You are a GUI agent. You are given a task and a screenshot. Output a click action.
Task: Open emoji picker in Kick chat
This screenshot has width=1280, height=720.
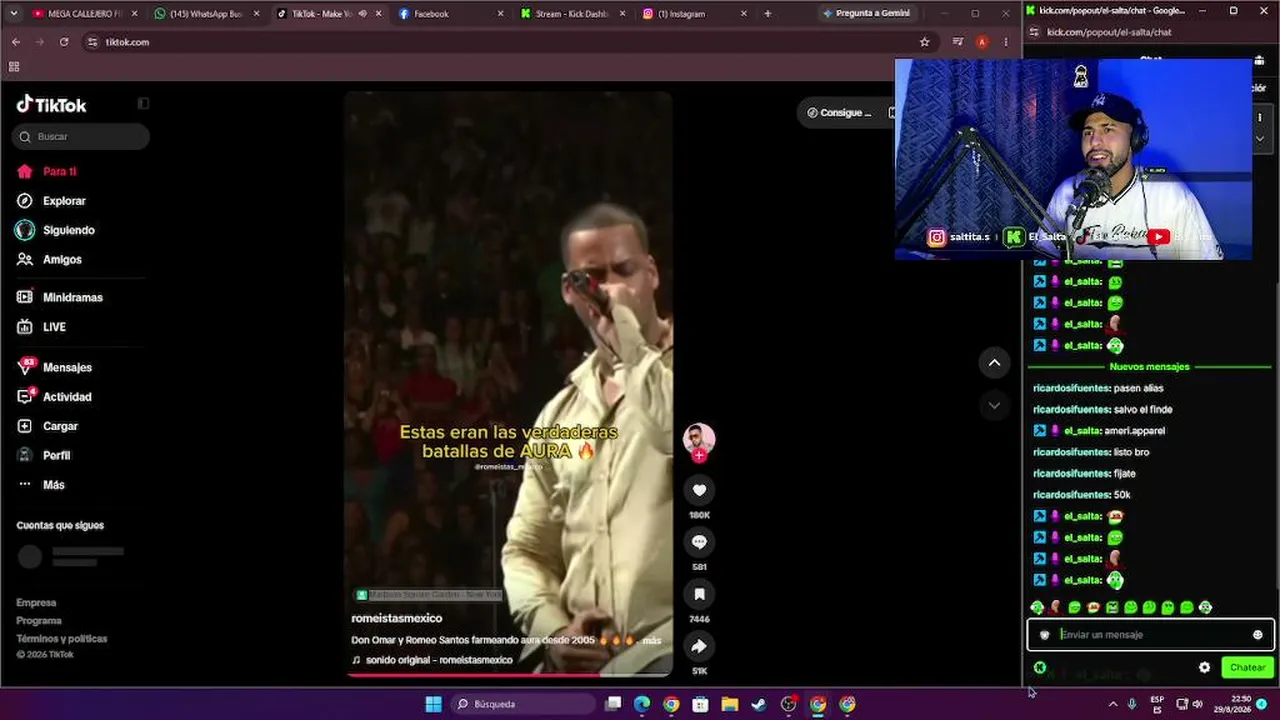click(1258, 634)
